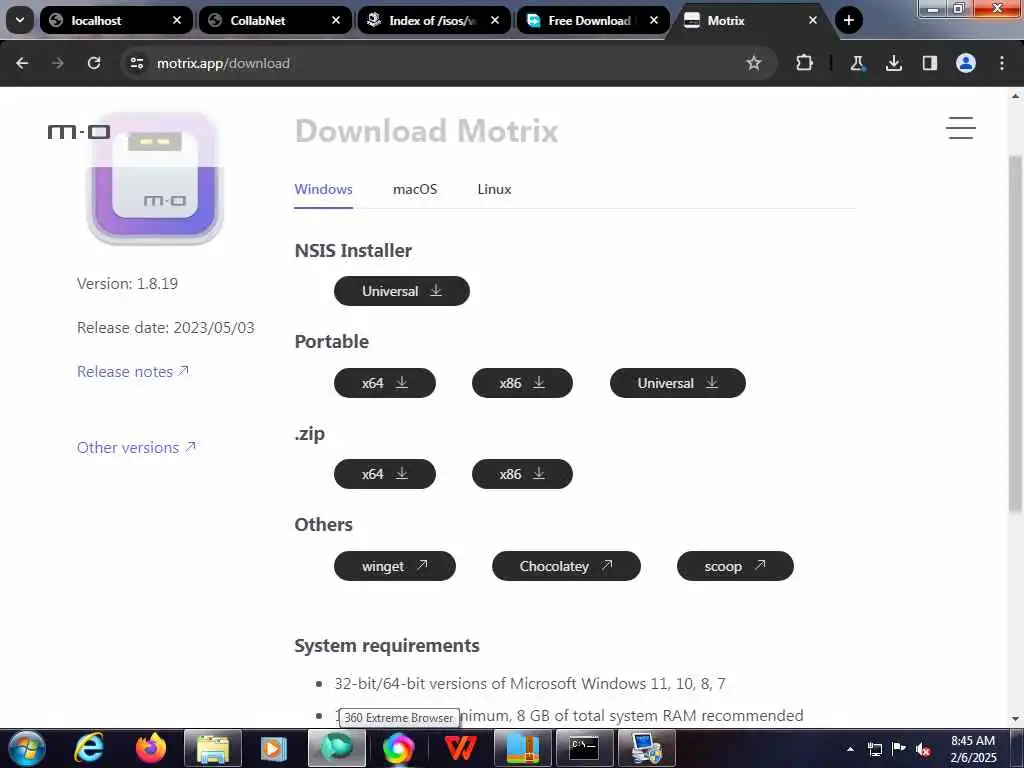View site information icon in address bar
Viewport: 1024px width, 768px height.
tap(136, 63)
